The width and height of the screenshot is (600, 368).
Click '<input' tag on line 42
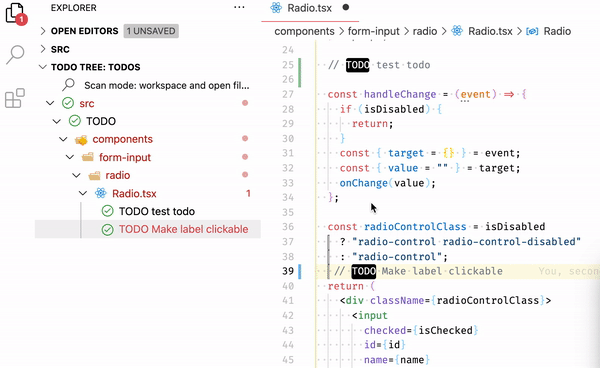coord(370,316)
